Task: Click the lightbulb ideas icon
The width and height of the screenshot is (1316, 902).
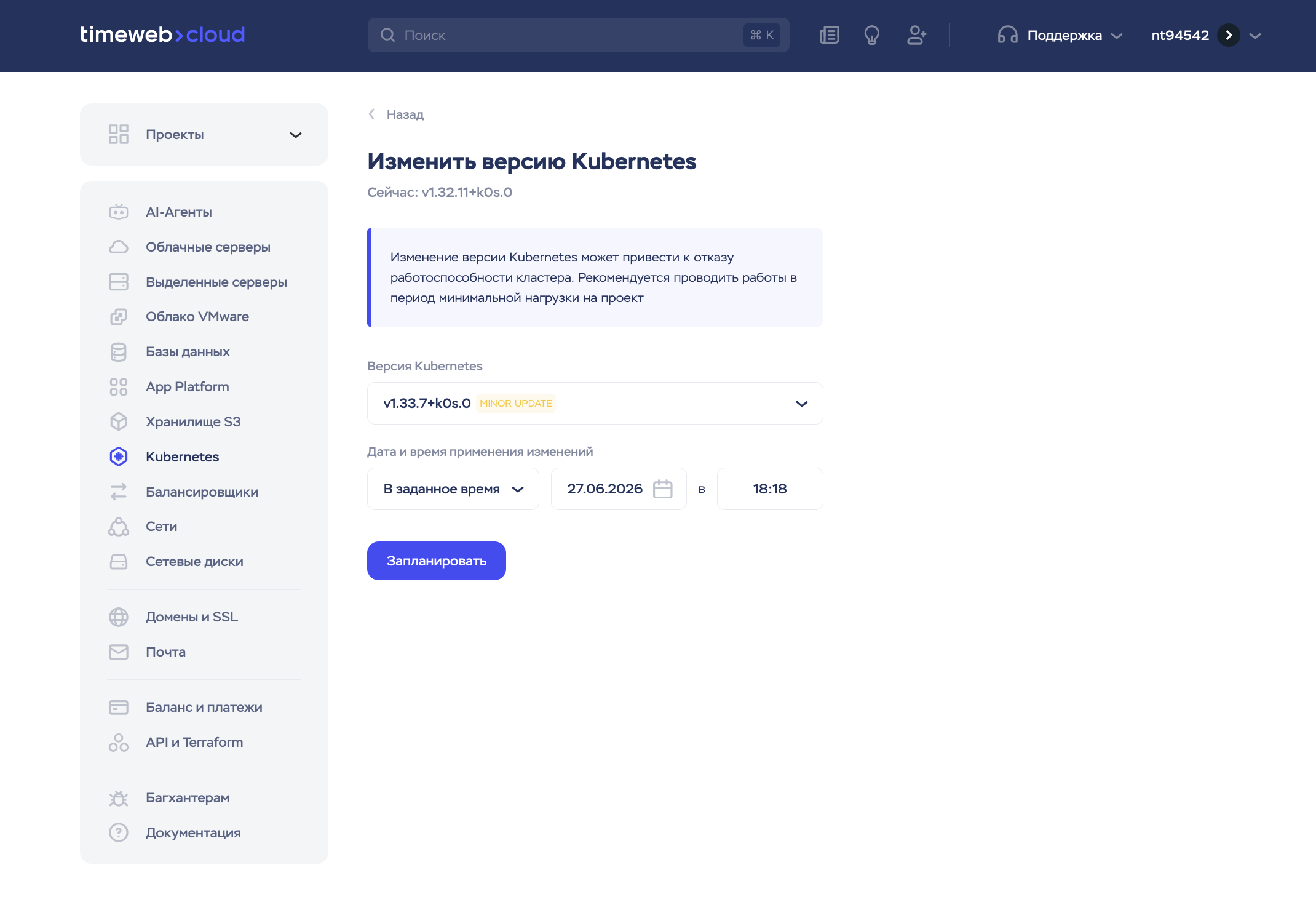Action: [x=871, y=35]
